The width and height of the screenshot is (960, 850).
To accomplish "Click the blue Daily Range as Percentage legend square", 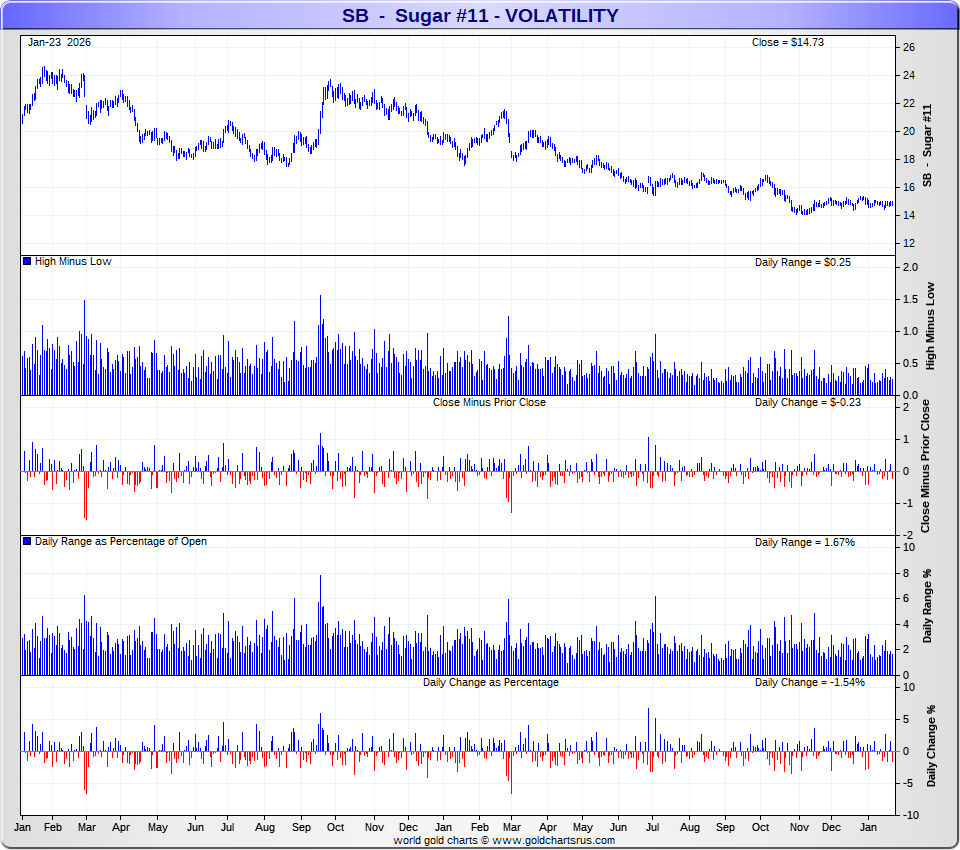I will [27, 542].
